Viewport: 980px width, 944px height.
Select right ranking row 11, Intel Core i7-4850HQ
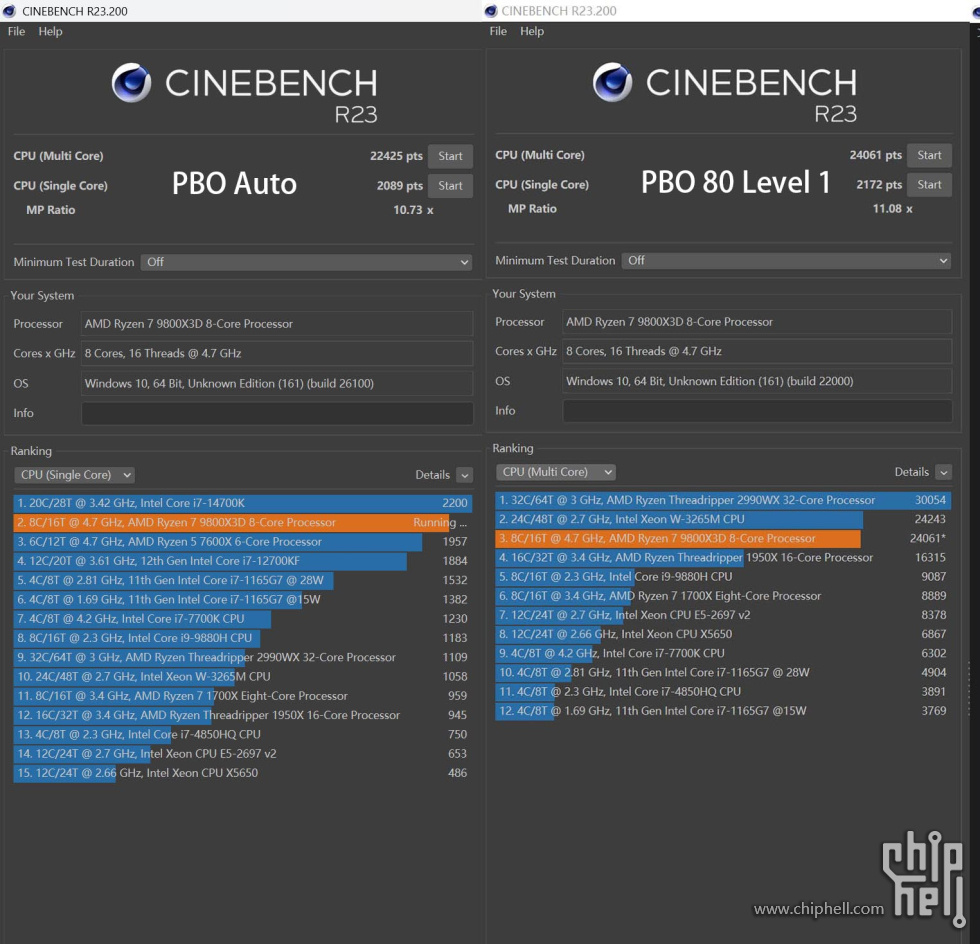pos(723,692)
